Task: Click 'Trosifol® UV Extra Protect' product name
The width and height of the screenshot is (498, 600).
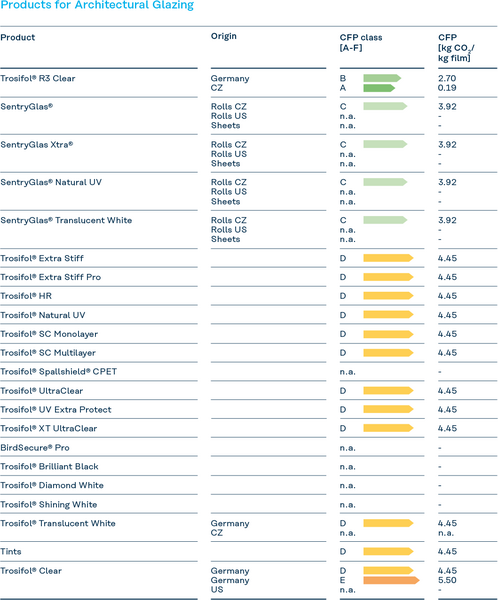Action: tap(56, 410)
